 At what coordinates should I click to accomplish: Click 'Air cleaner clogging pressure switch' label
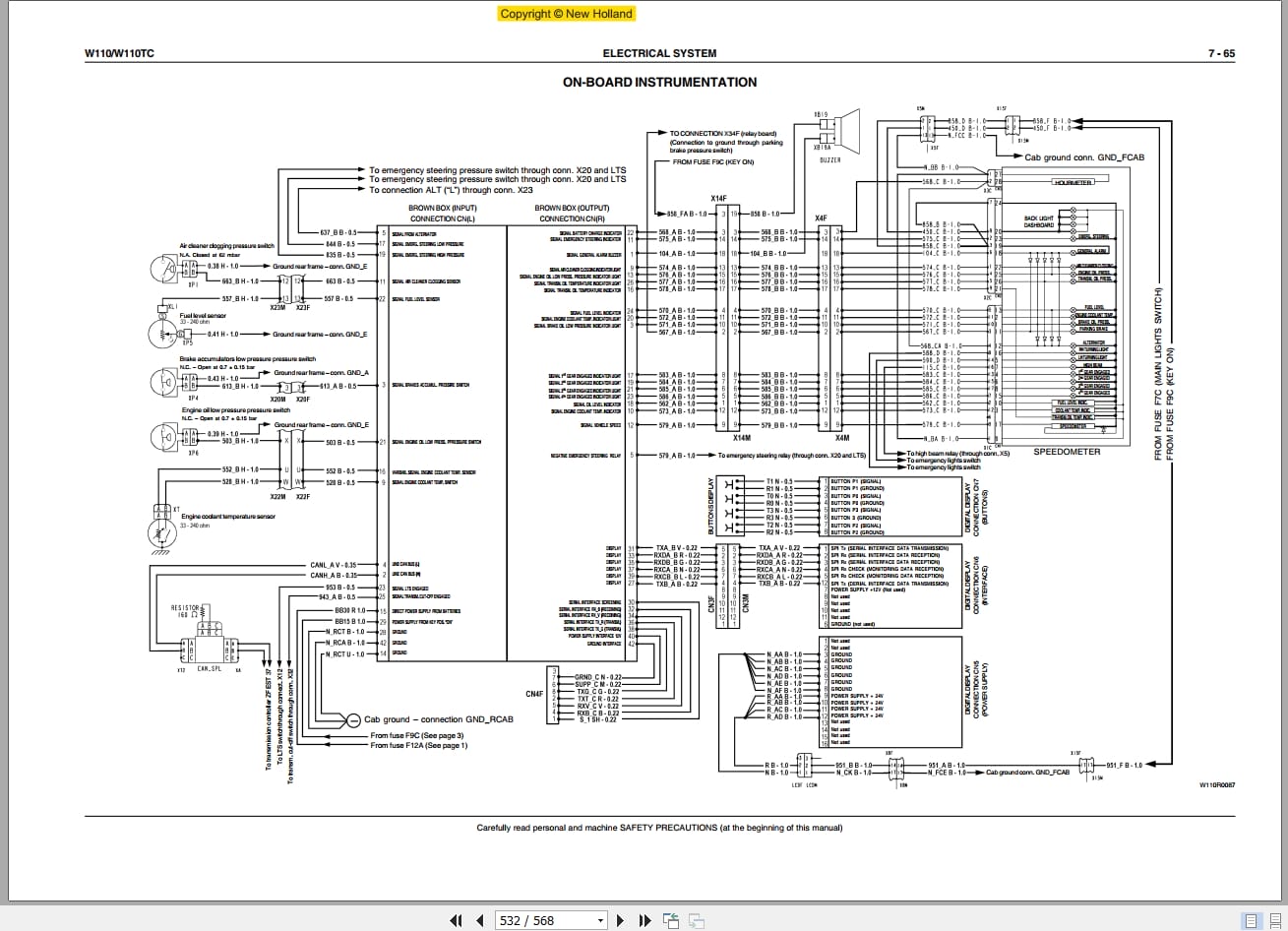point(226,245)
